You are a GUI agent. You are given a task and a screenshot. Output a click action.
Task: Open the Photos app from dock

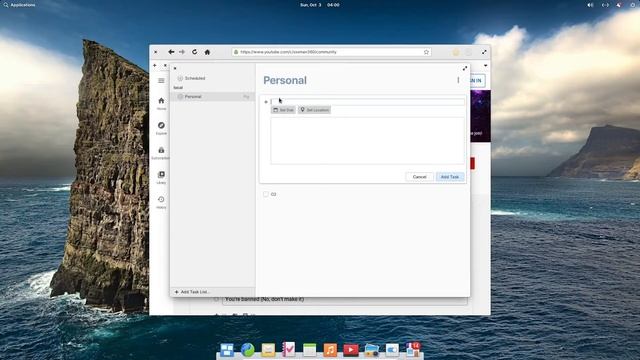(371, 350)
